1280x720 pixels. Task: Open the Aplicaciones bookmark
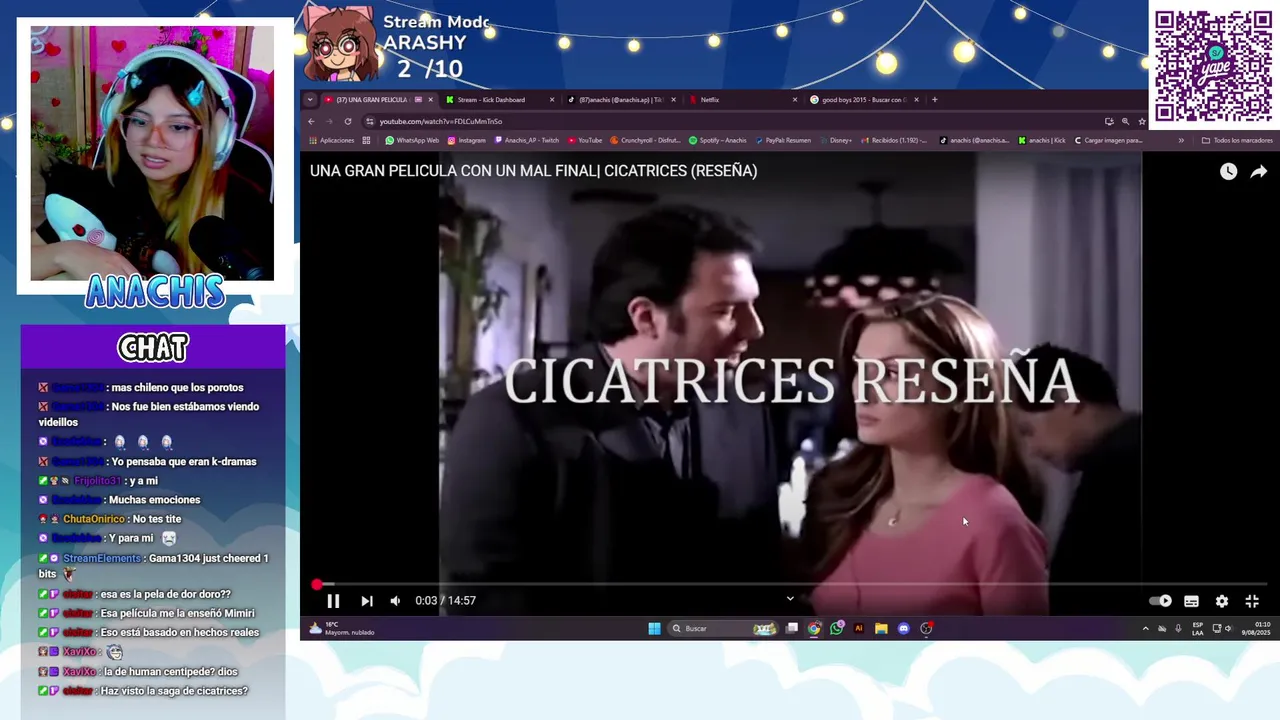point(332,141)
